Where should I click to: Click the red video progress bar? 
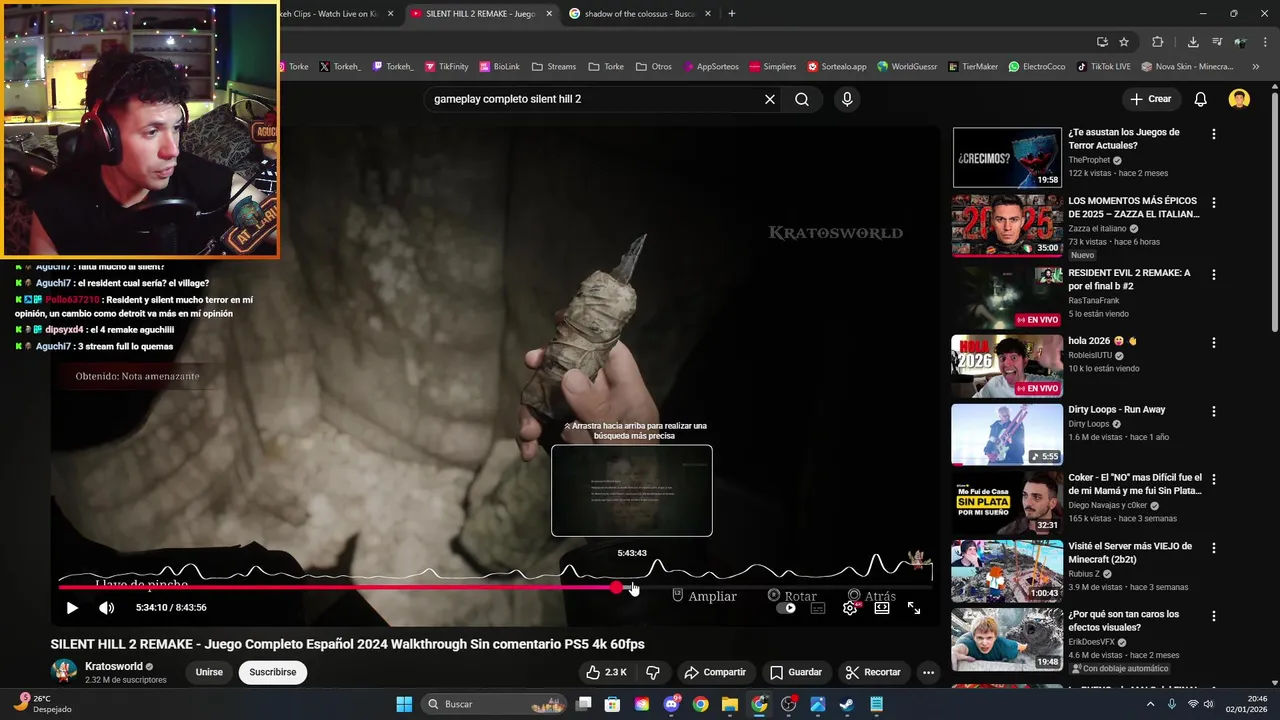[337, 587]
